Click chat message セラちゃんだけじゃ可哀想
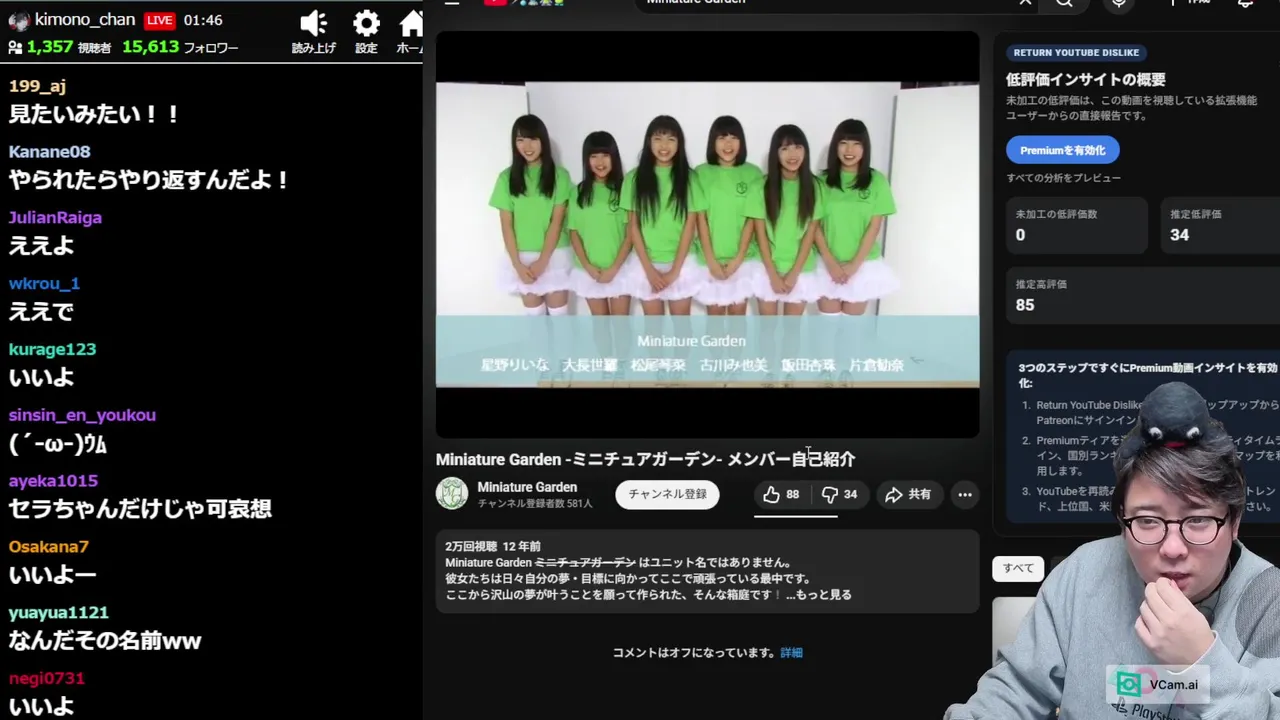1280x720 pixels. coord(140,509)
